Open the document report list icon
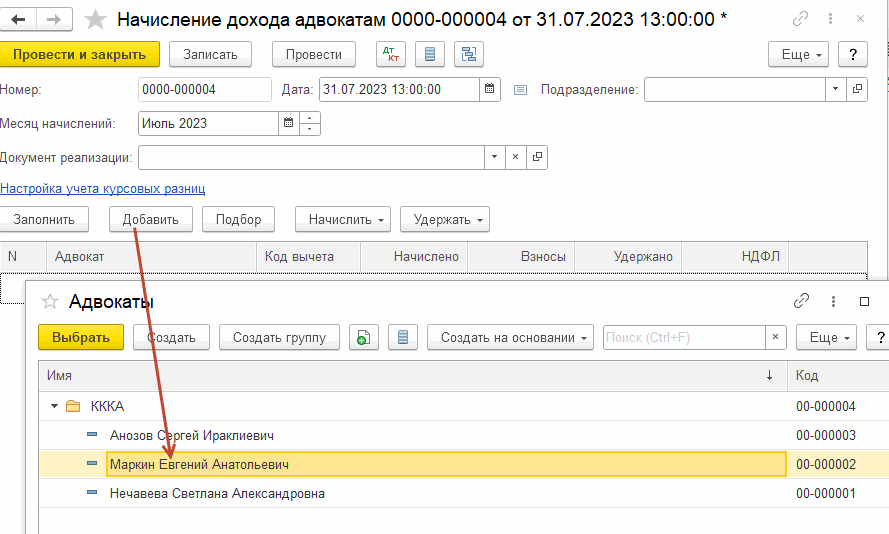The height and width of the screenshot is (534, 889). click(x=429, y=55)
